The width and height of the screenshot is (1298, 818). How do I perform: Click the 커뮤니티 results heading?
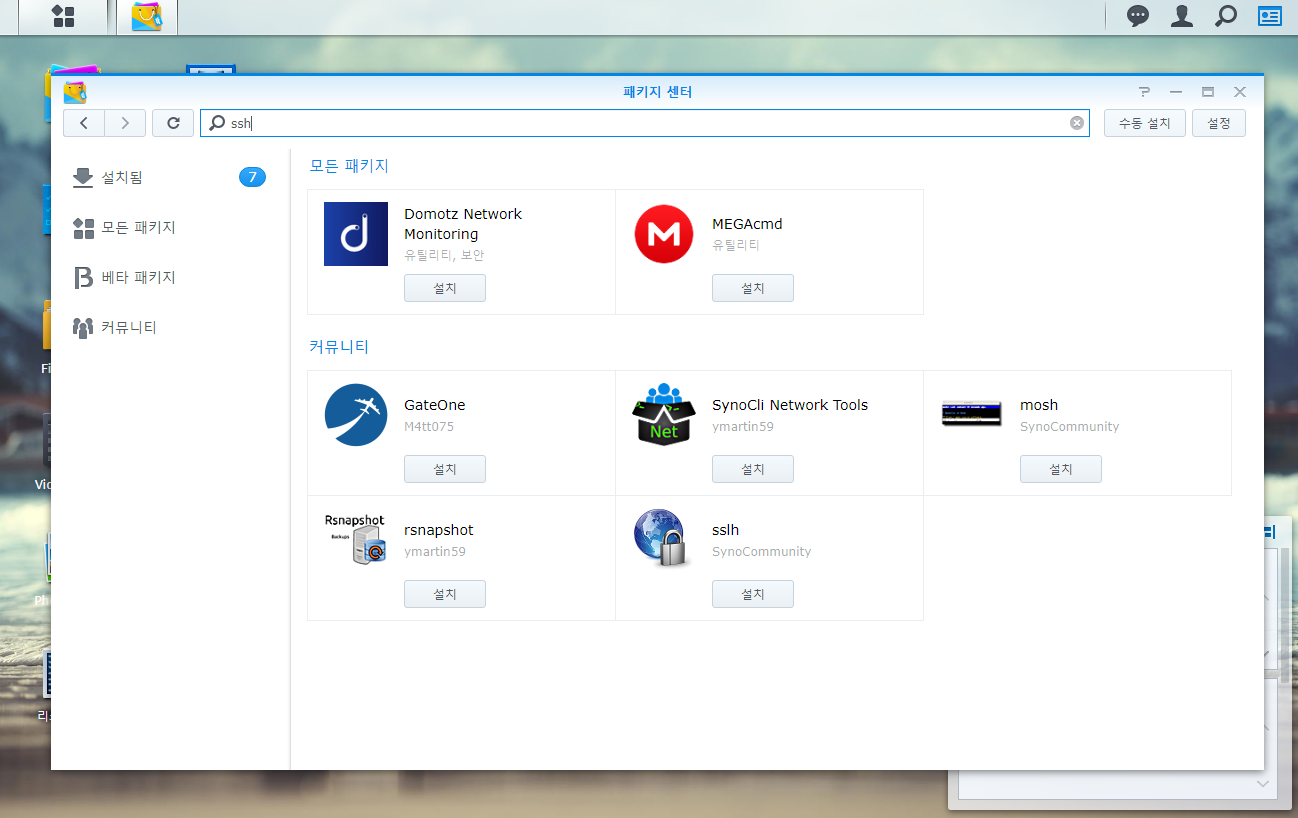339,347
